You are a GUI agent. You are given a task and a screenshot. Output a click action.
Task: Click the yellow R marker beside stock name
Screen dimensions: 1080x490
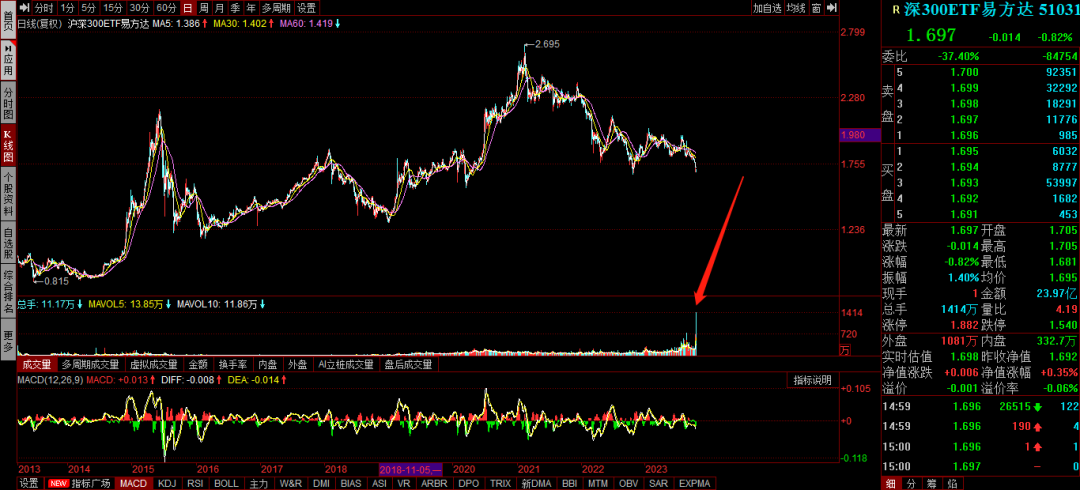(x=896, y=10)
